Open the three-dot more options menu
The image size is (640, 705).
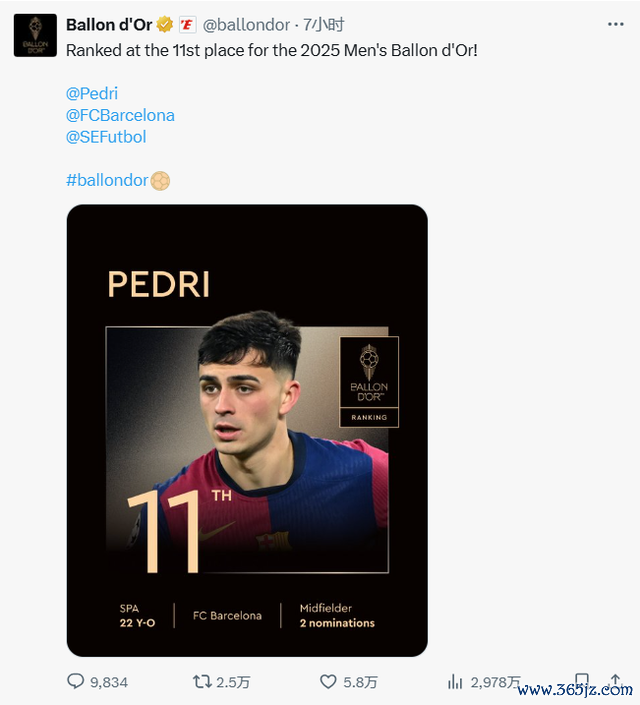(x=614, y=25)
